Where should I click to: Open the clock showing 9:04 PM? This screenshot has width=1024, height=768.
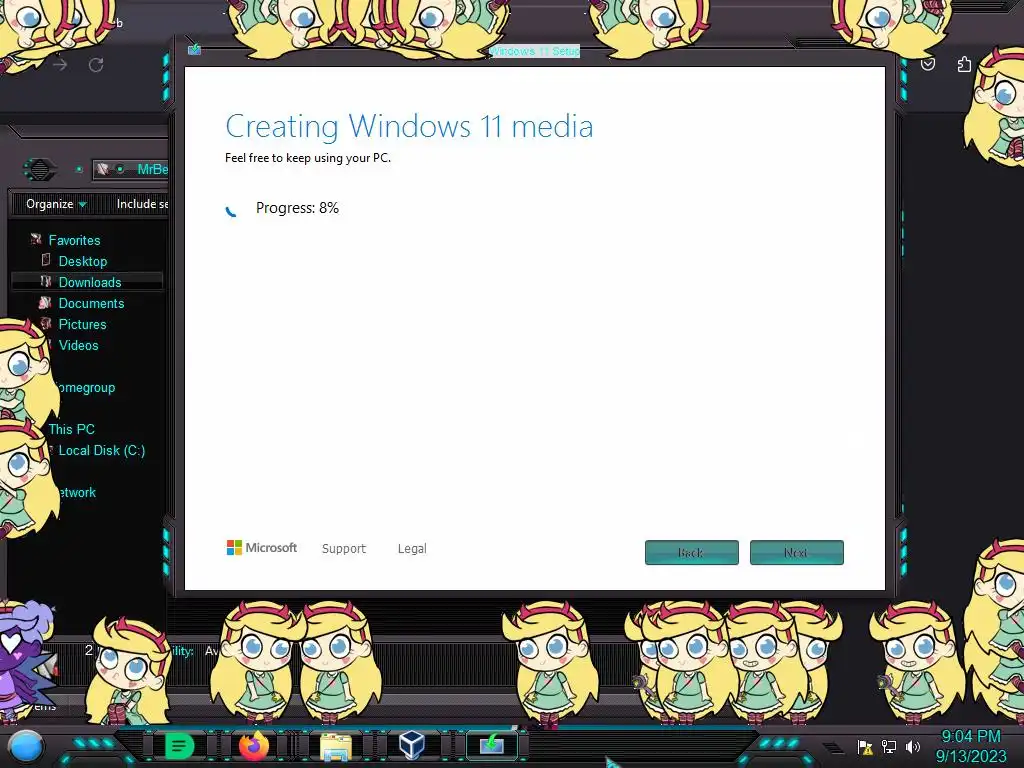971,746
